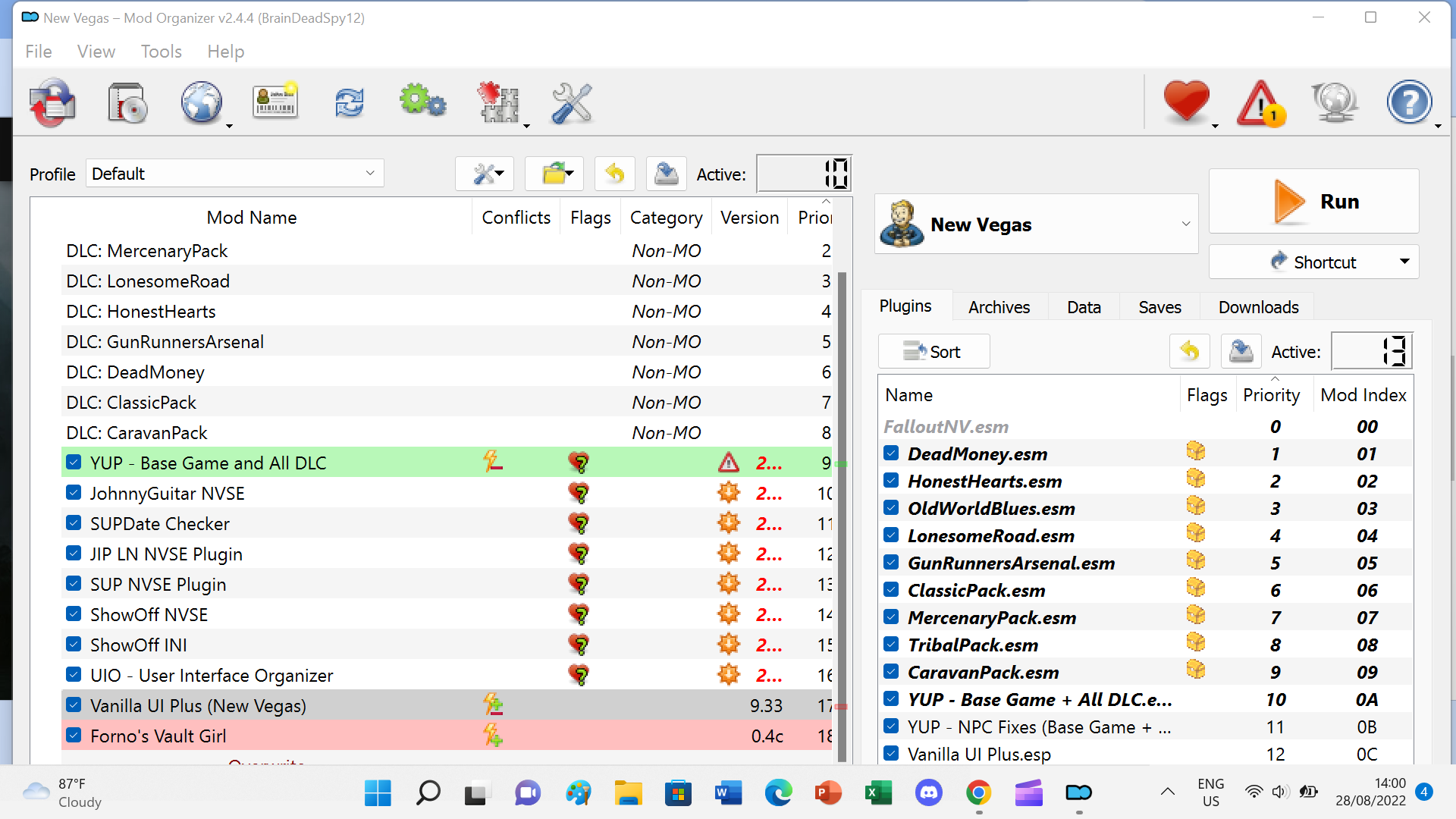Image resolution: width=1456 pixels, height=819 pixels.
Task: Click Forno's Vault Girl conflict icon
Action: [x=493, y=735]
